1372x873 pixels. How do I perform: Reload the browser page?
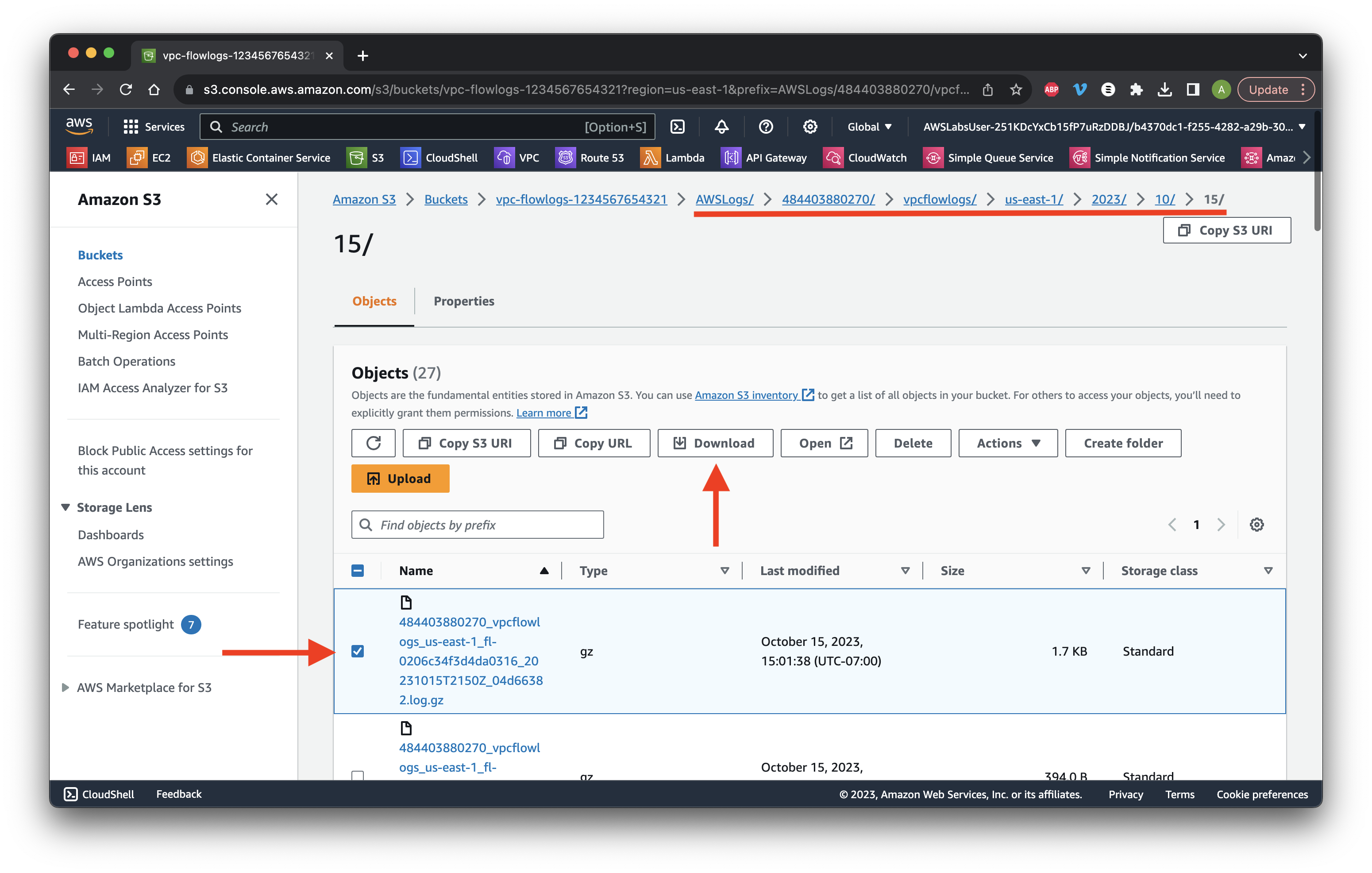pyautogui.click(x=126, y=89)
